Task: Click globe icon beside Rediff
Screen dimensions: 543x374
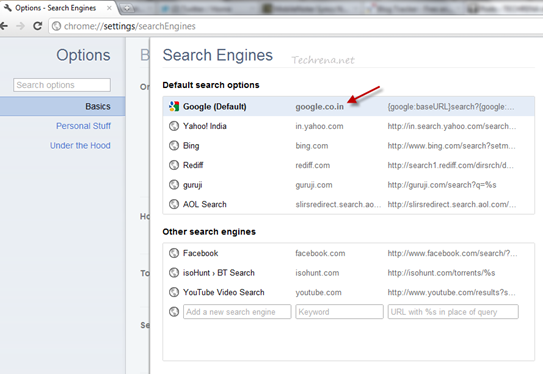Action: click(x=174, y=165)
